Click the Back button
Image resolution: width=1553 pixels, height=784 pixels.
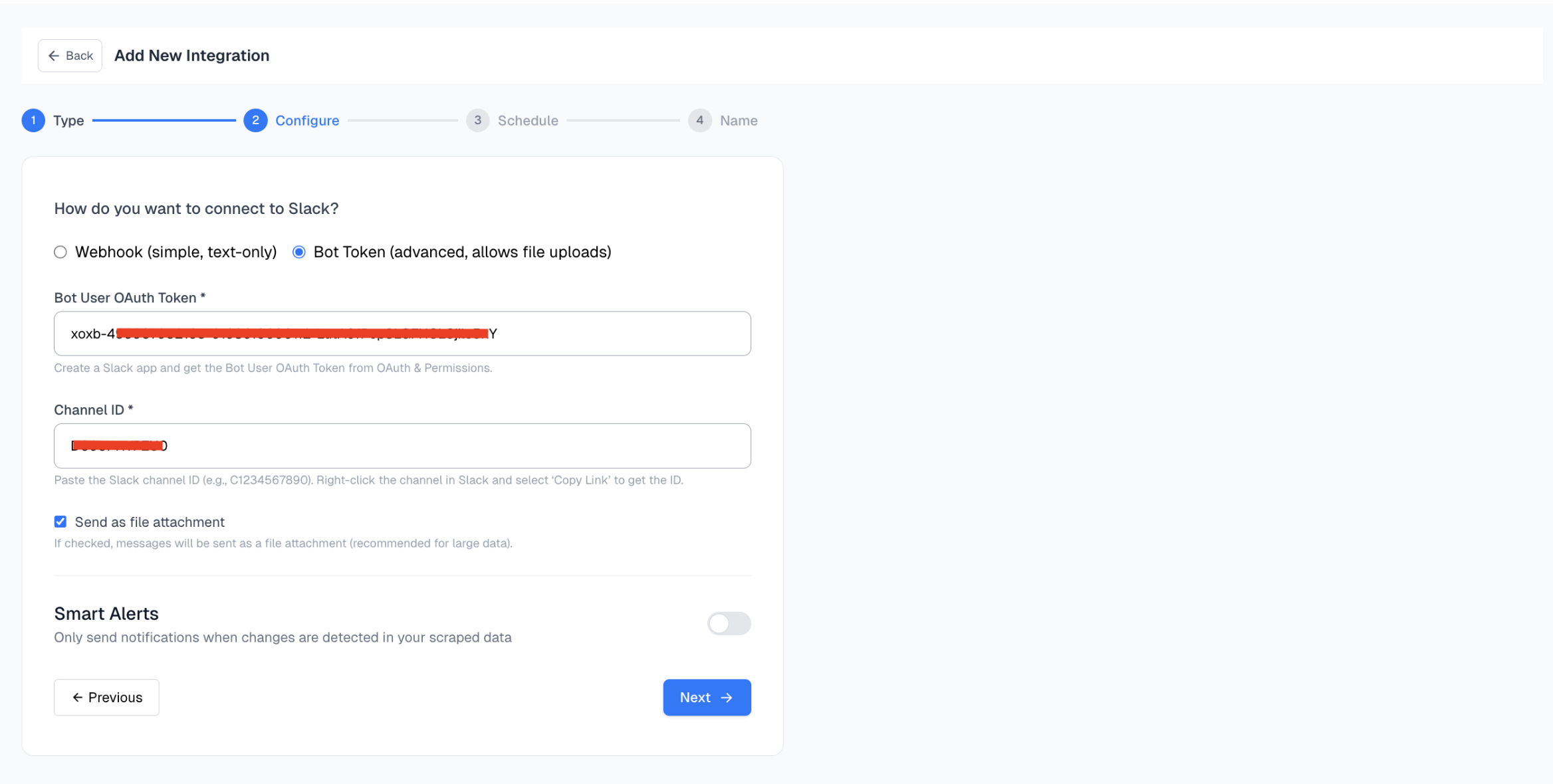(69, 55)
